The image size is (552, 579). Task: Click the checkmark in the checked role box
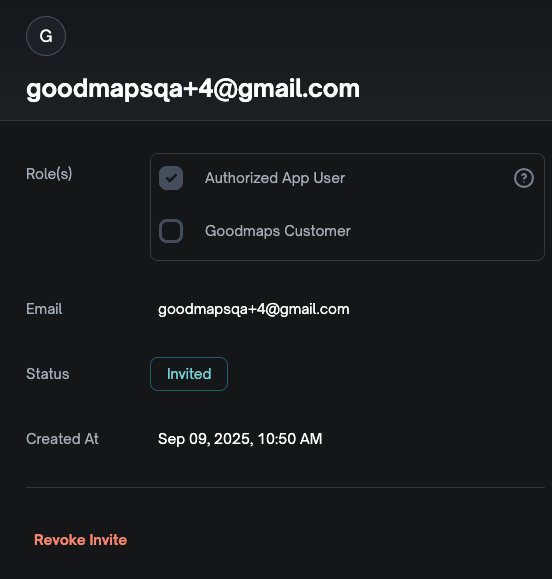tap(171, 178)
